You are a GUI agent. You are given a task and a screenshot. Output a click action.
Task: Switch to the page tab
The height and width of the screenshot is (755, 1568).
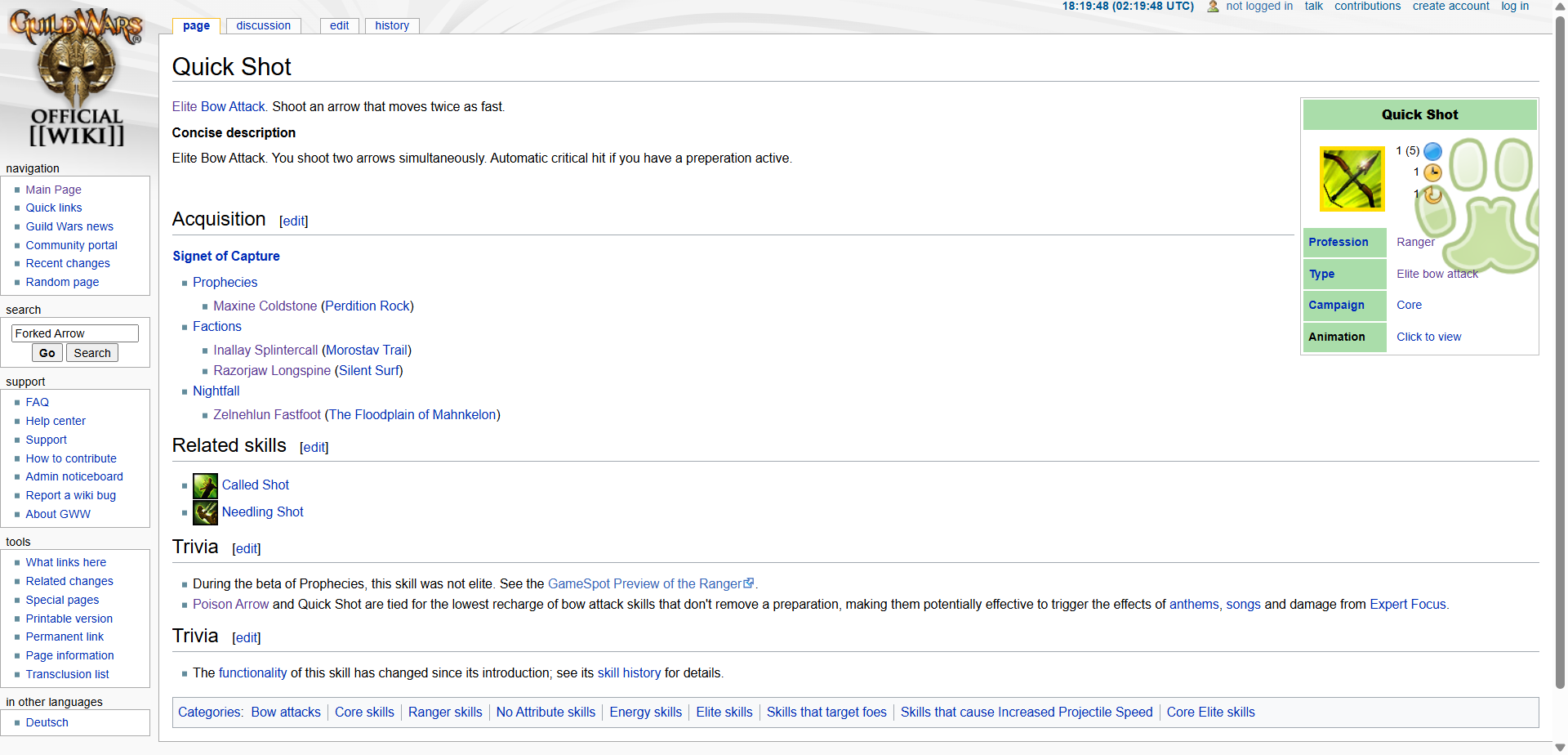pos(196,25)
